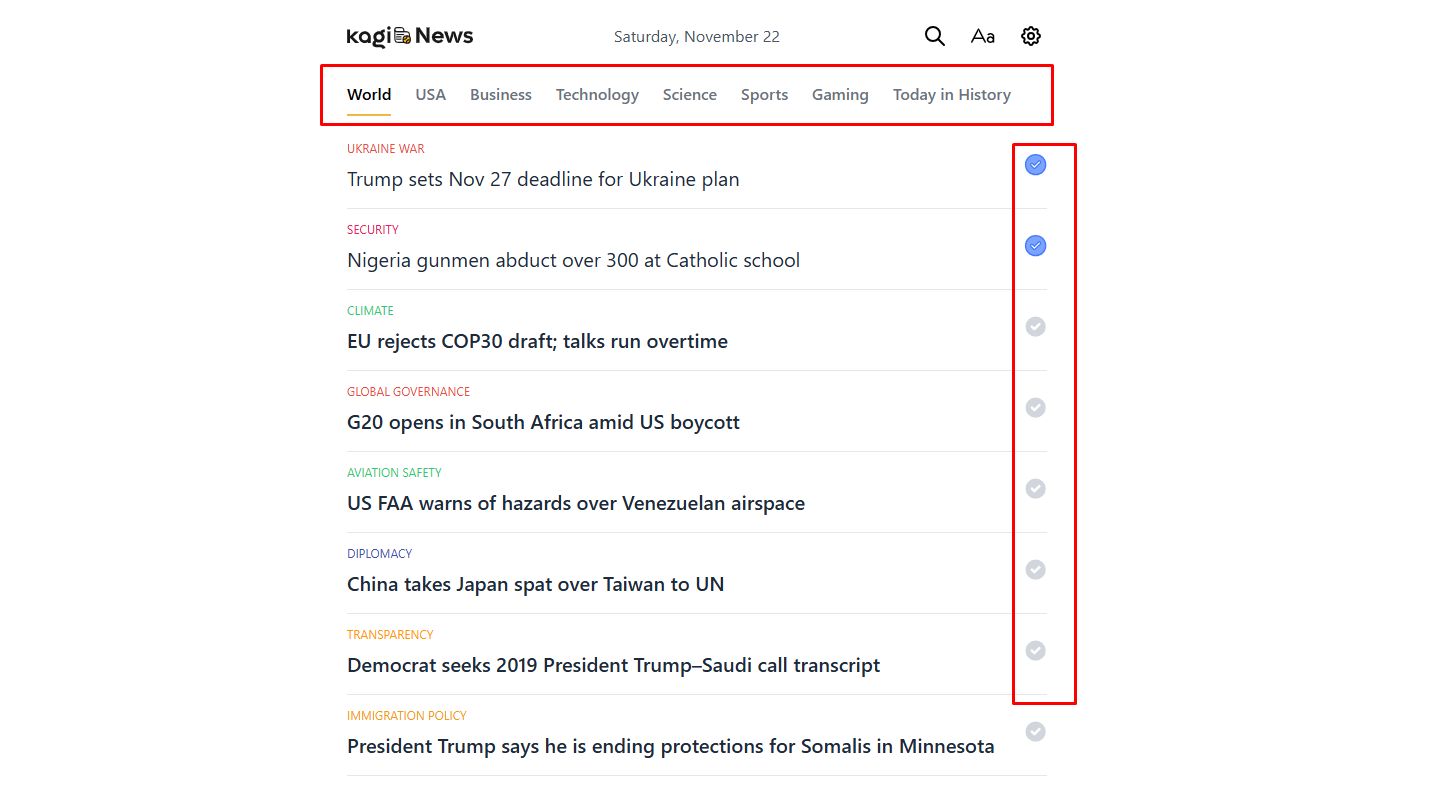1431x791 pixels.
Task: Select the Technology tab
Action: pos(597,94)
